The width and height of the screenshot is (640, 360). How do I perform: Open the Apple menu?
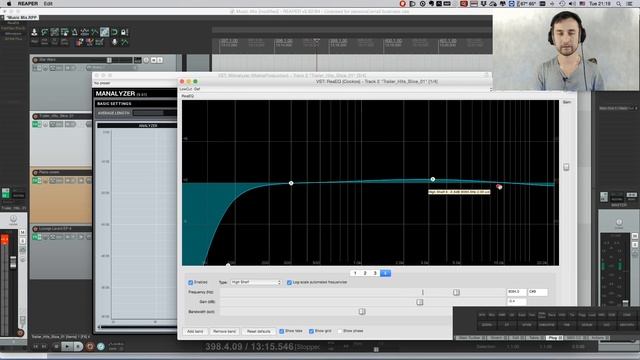[9, 4]
